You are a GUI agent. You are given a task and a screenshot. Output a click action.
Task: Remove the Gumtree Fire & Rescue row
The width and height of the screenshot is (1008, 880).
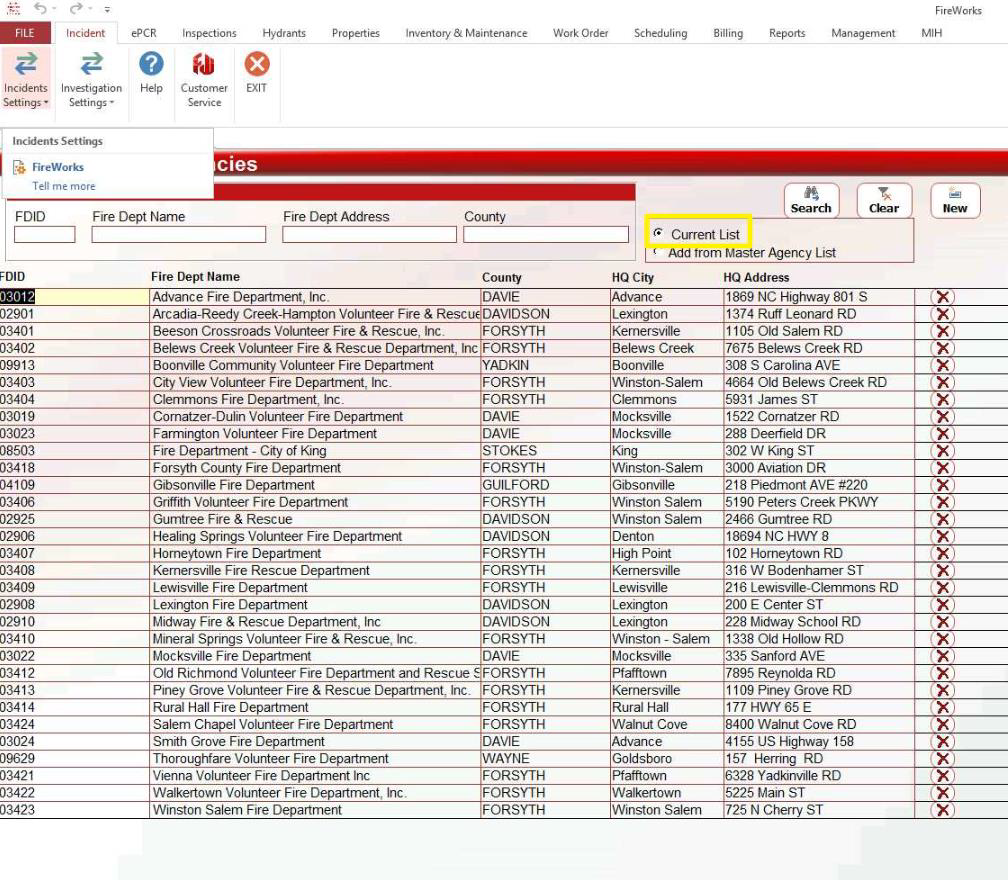point(942,519)
